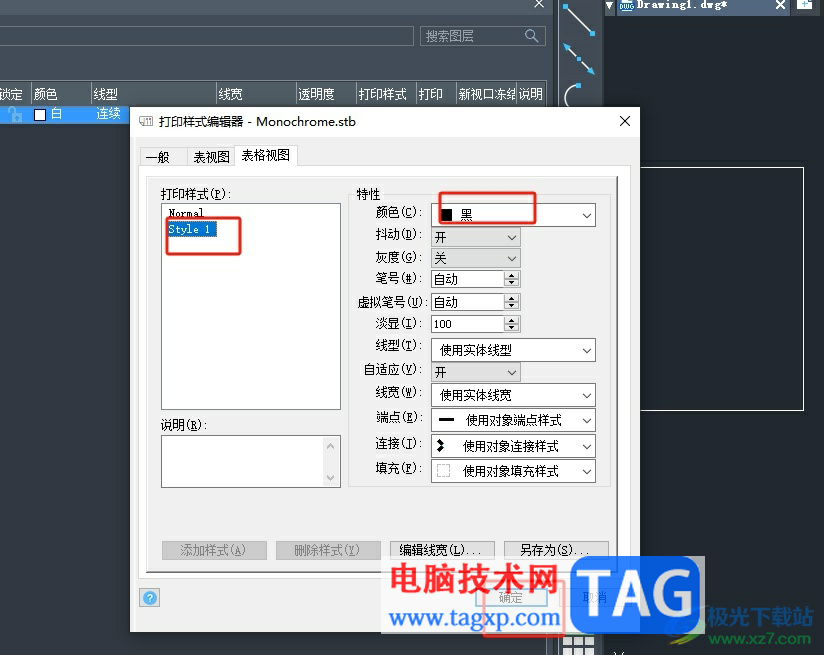The height and width of the screenshot is (655, 824).
Task: Open the 线宽 dropdown
Action: click(x=513, y=395)
